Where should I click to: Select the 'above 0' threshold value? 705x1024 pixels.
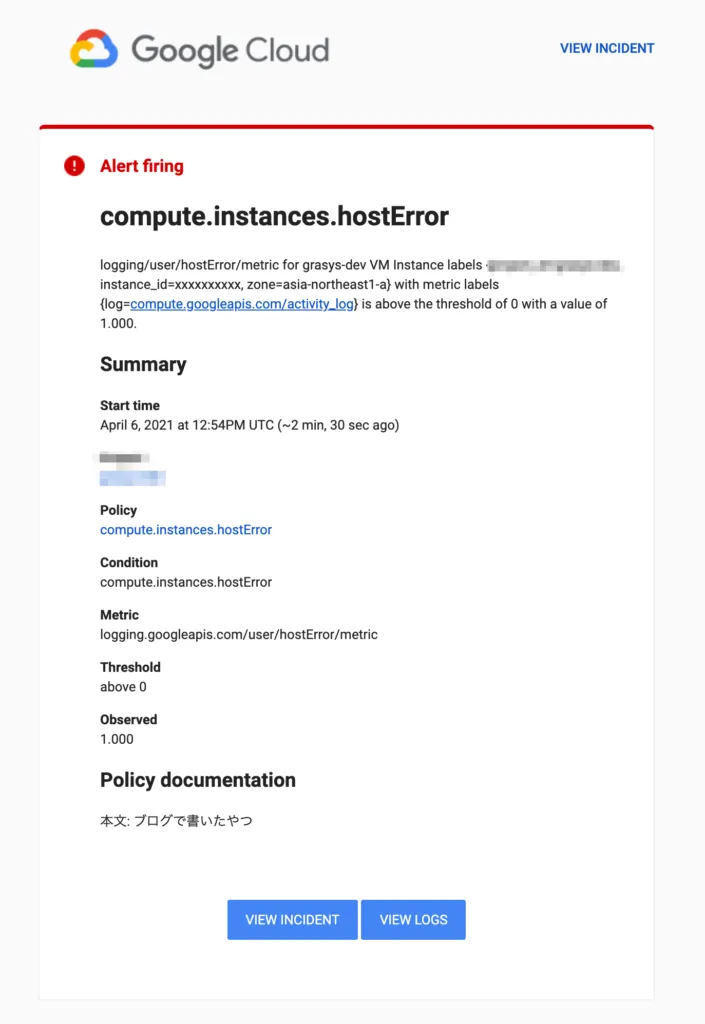123,686
